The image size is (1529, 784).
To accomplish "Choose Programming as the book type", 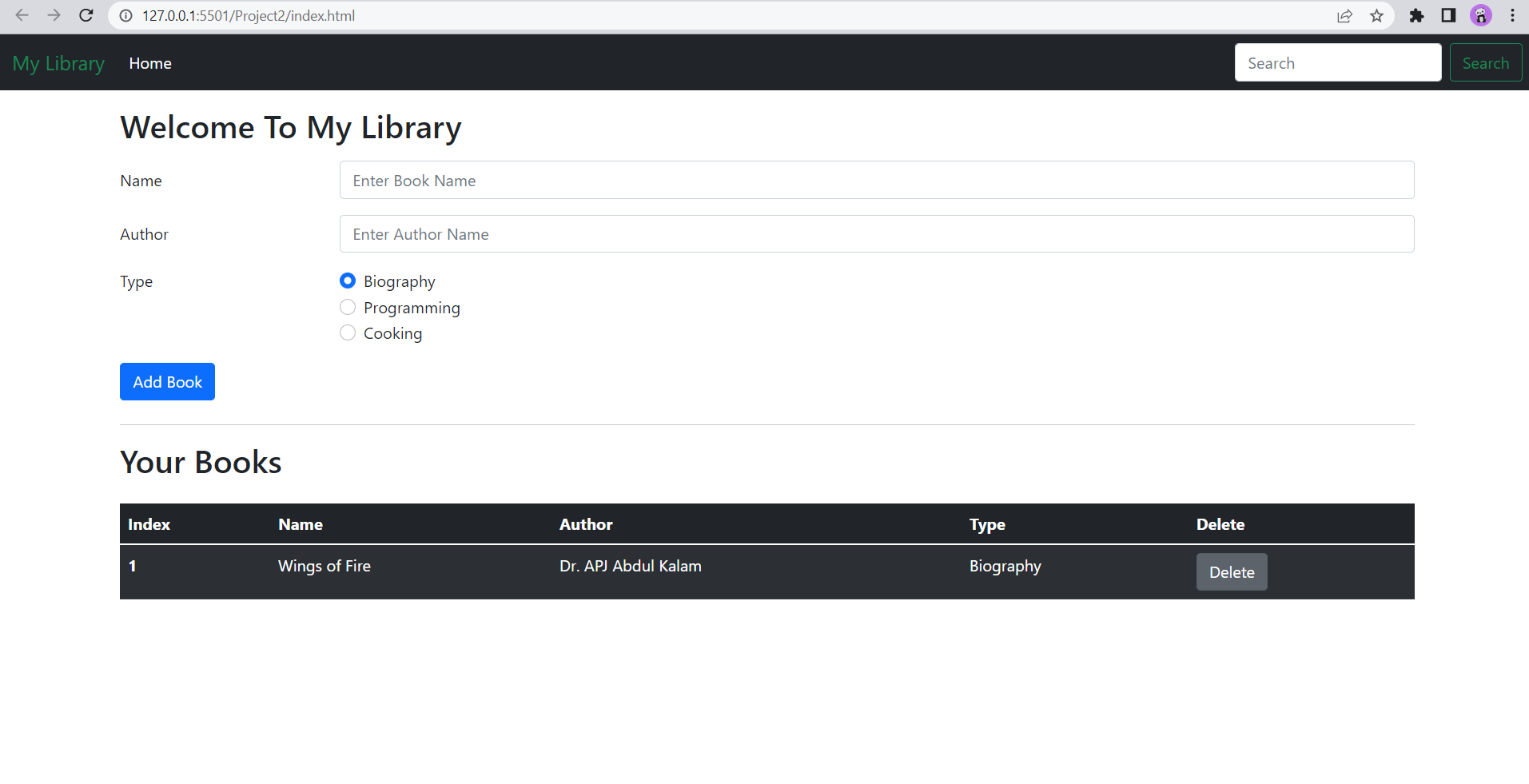I will point(348,307).
